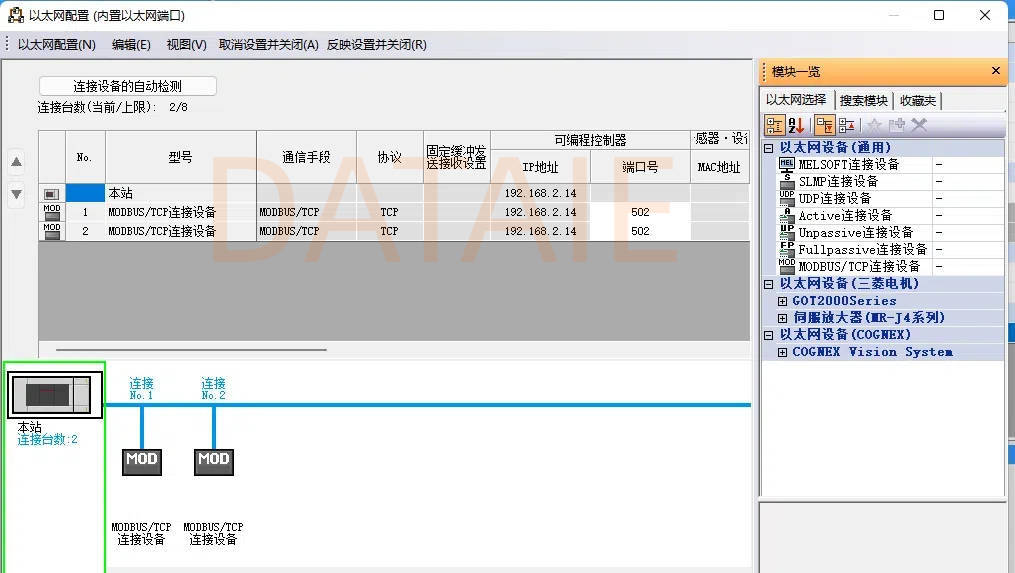Screen dimensions: 1015x573
Task: Expand the COGNEX Vision System node
Action: 782,352
